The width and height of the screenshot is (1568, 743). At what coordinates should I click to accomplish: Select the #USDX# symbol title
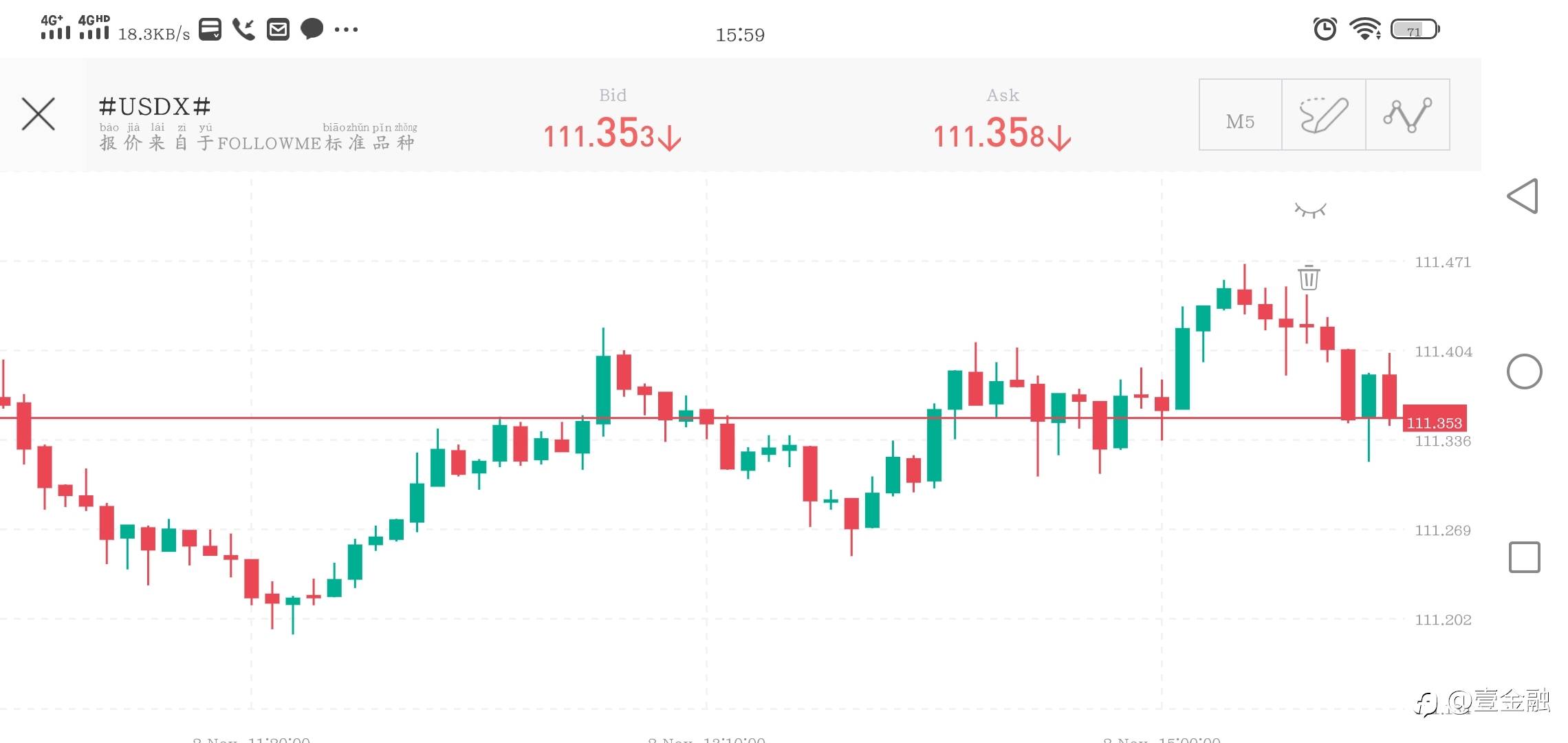tap(155, 107)
